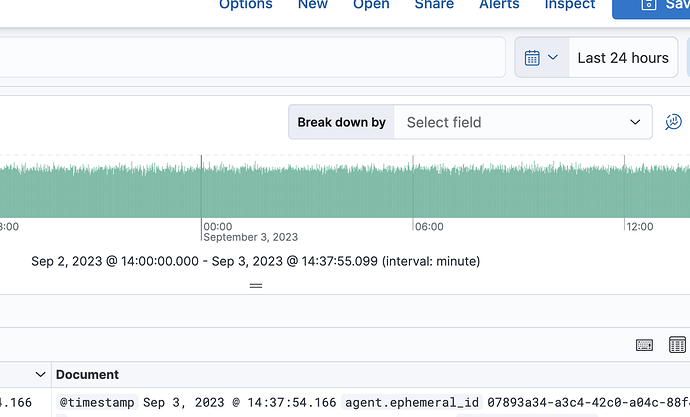Open the Inspect panel

pyautogui.click(x=569, y=4)
